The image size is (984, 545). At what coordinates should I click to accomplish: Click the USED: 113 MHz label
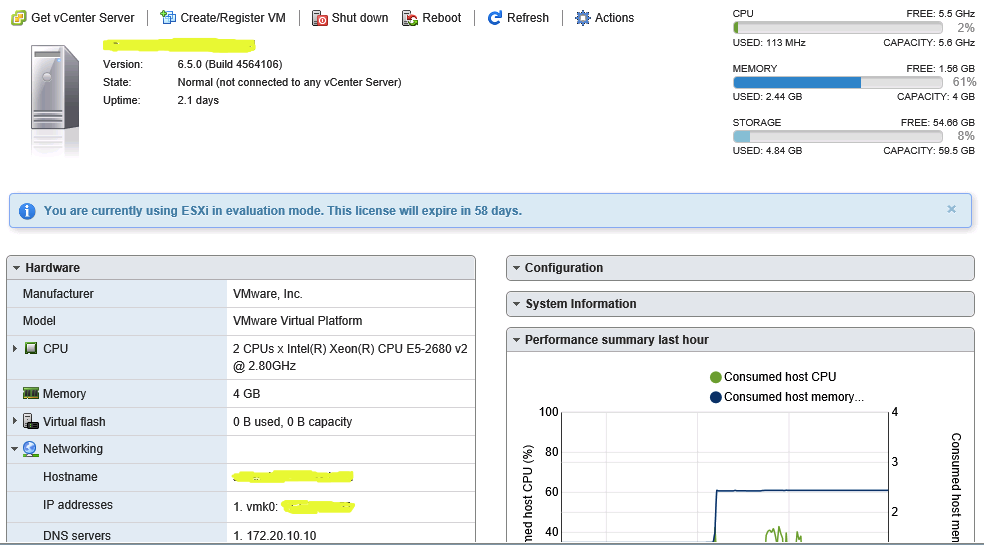click(769, 43)
